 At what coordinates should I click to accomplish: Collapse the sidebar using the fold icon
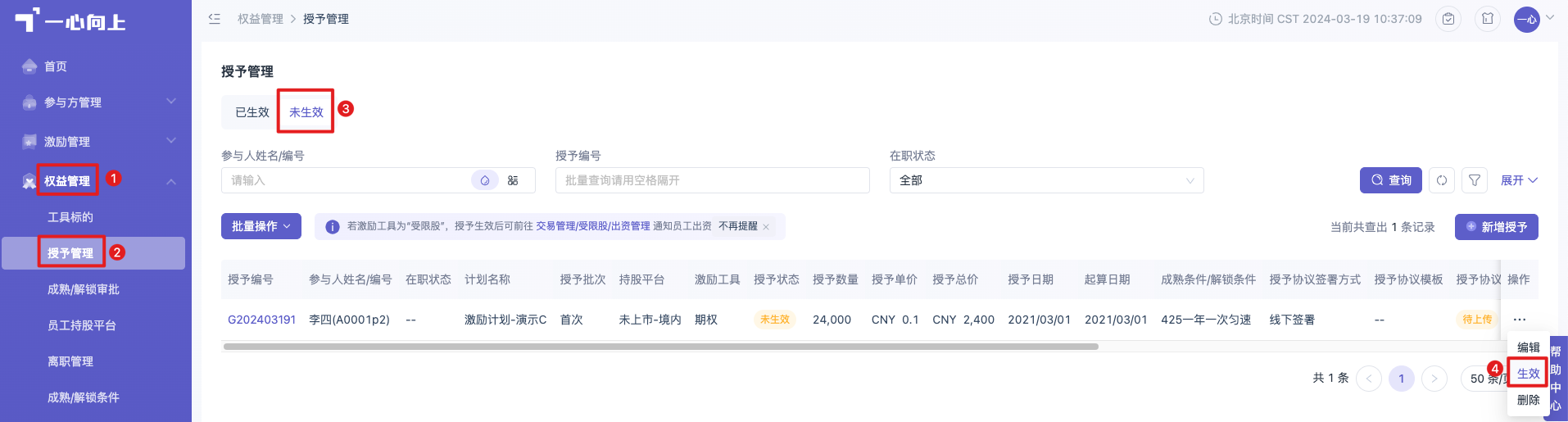215,18
